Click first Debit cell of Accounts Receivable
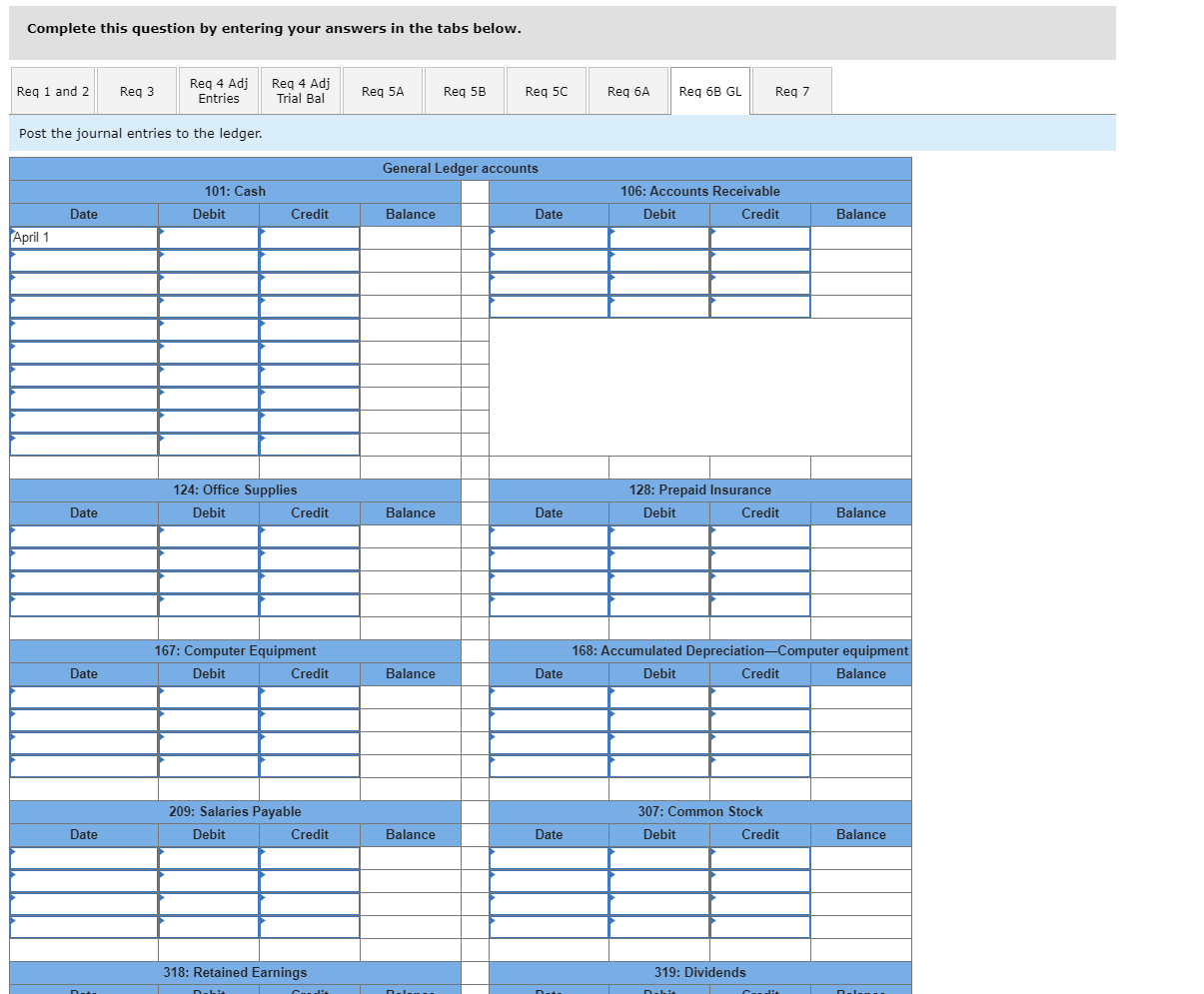The height and width of the screenshot is (994, 1204). point(659,238)
